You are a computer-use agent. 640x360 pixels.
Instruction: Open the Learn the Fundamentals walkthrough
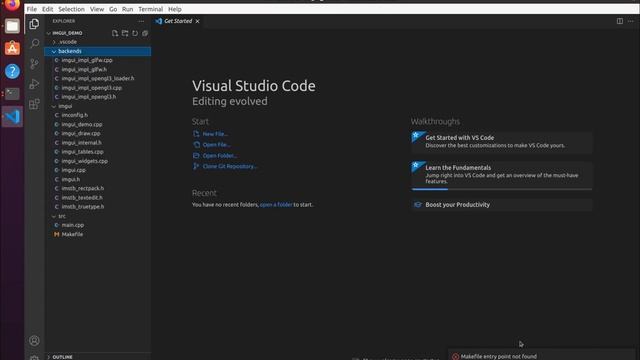pyautogui.click(x=502, y=176)
